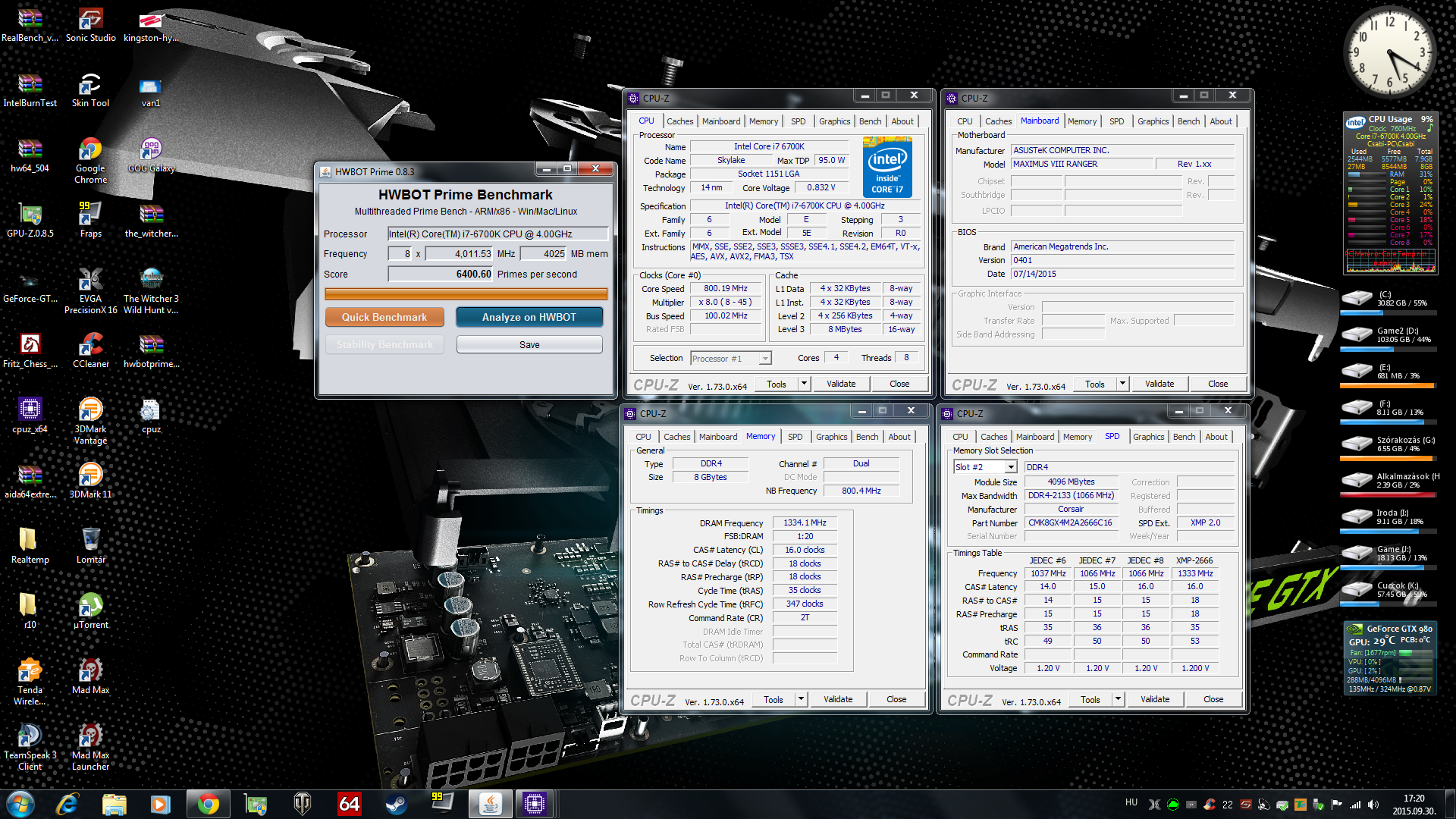The width and height of the screenshot is (1456, 819).
Task: Open GOG Galaxy desktop shortcut
Action: [x=151, y=155]
